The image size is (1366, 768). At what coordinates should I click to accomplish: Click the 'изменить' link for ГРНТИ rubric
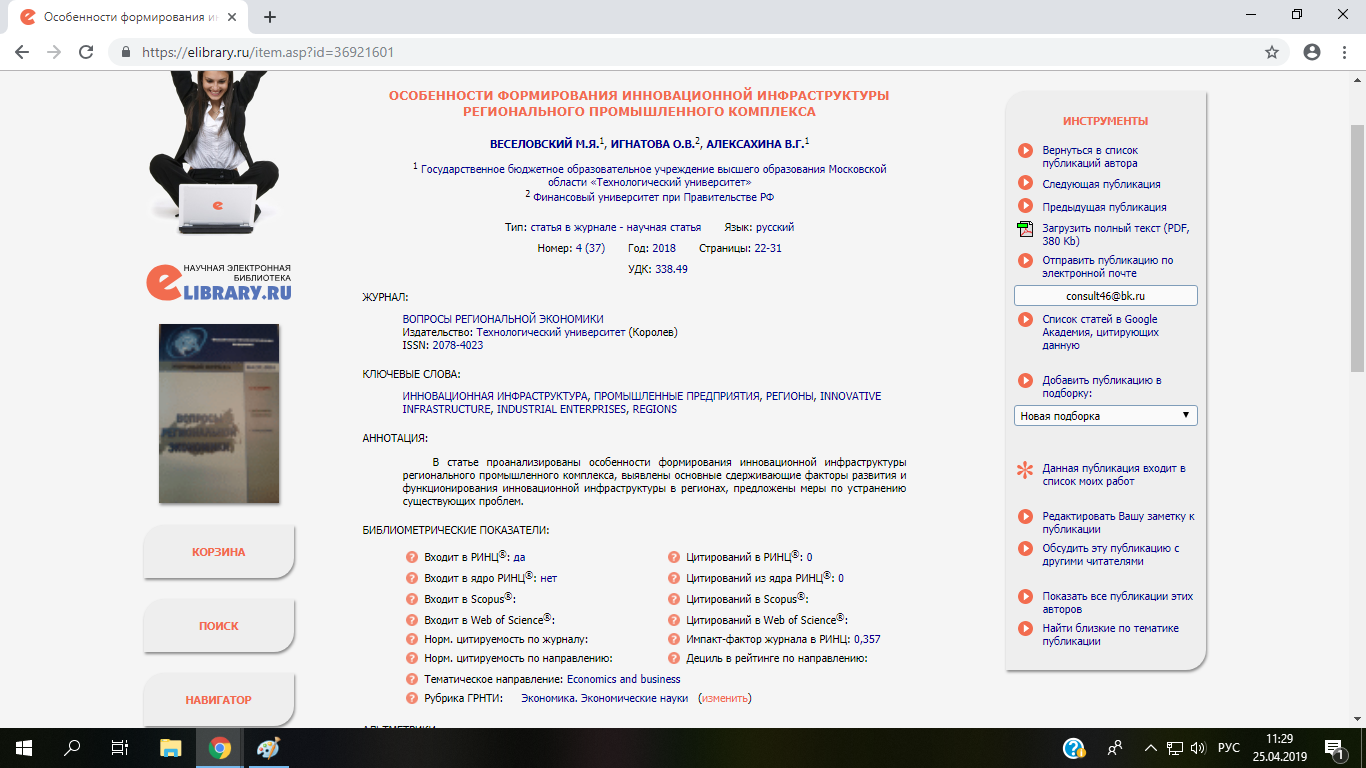pyautogui.click(x=724, y=699)
